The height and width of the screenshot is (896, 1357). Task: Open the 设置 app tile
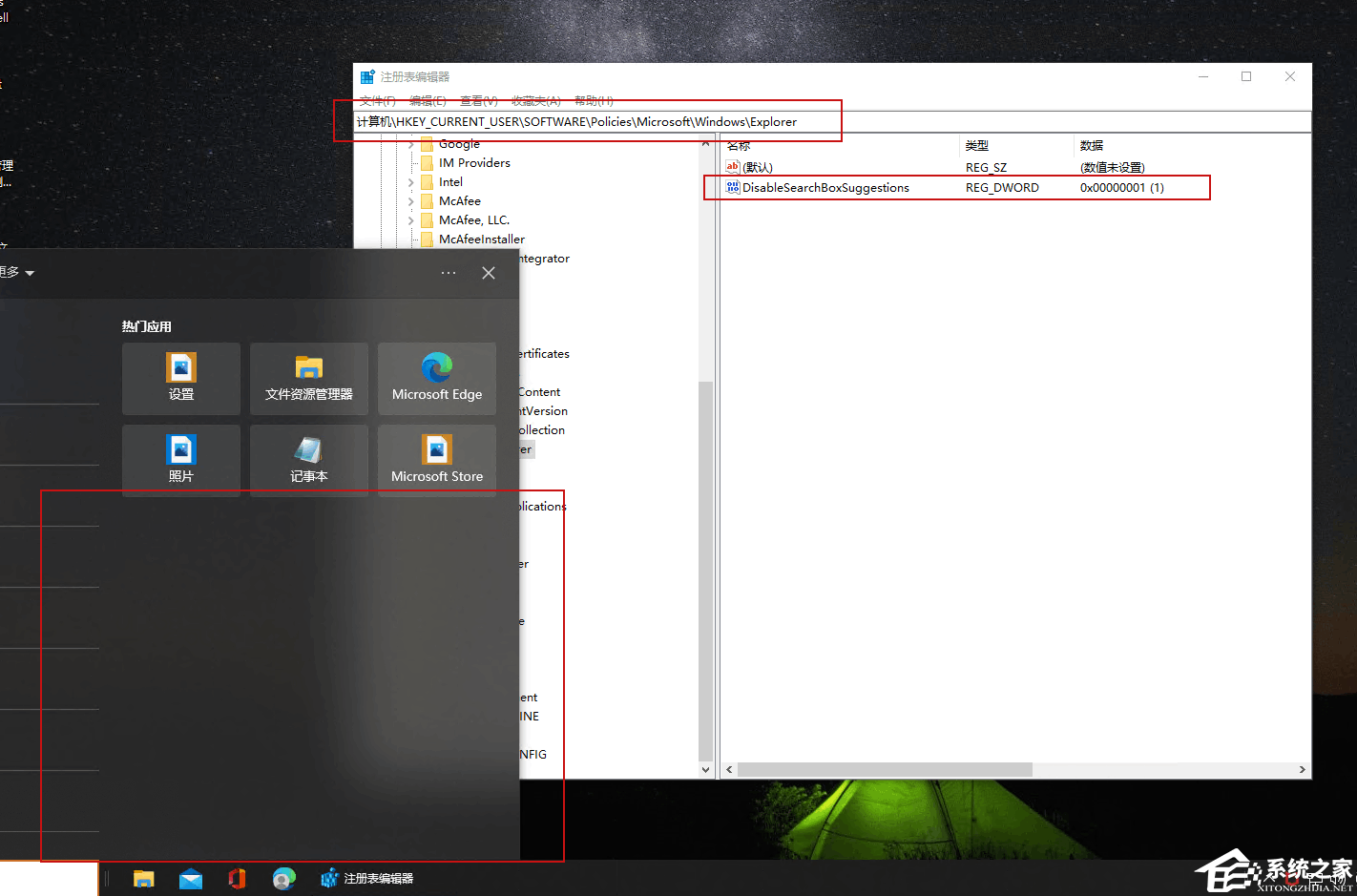(x=181, y=379)
